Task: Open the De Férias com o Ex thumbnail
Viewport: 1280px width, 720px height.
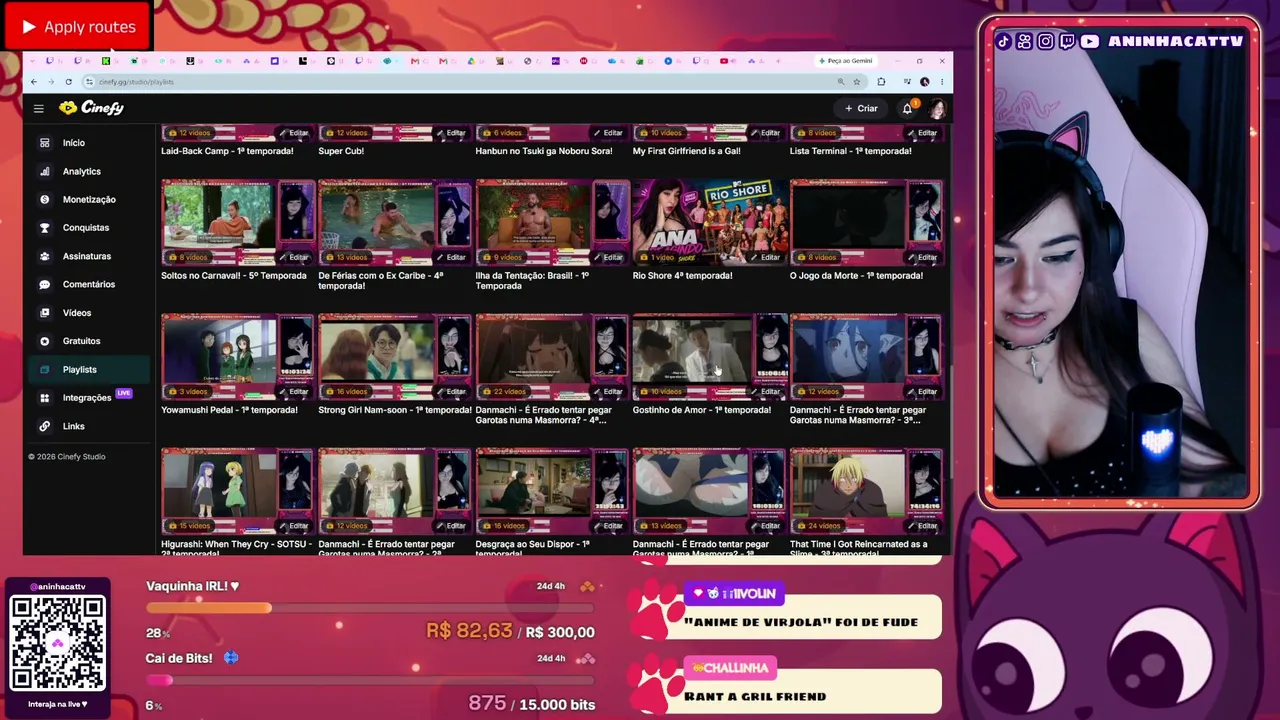Action: (x=394, y=223)
